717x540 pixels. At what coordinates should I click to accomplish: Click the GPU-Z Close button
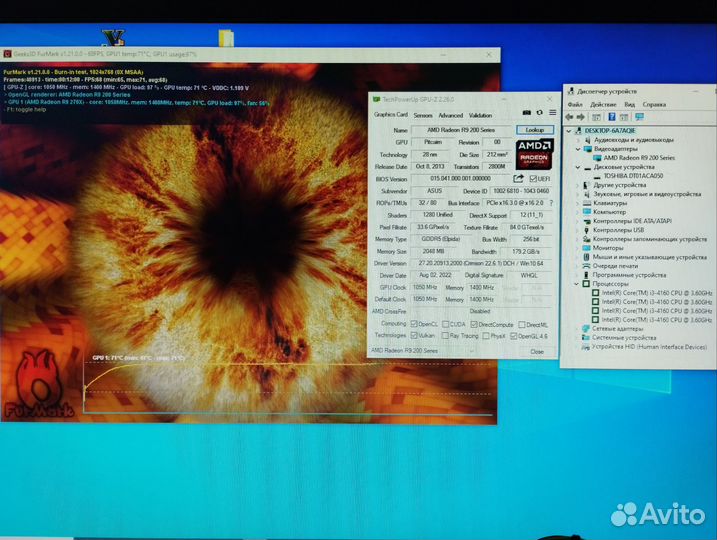[x=537, y=352]
